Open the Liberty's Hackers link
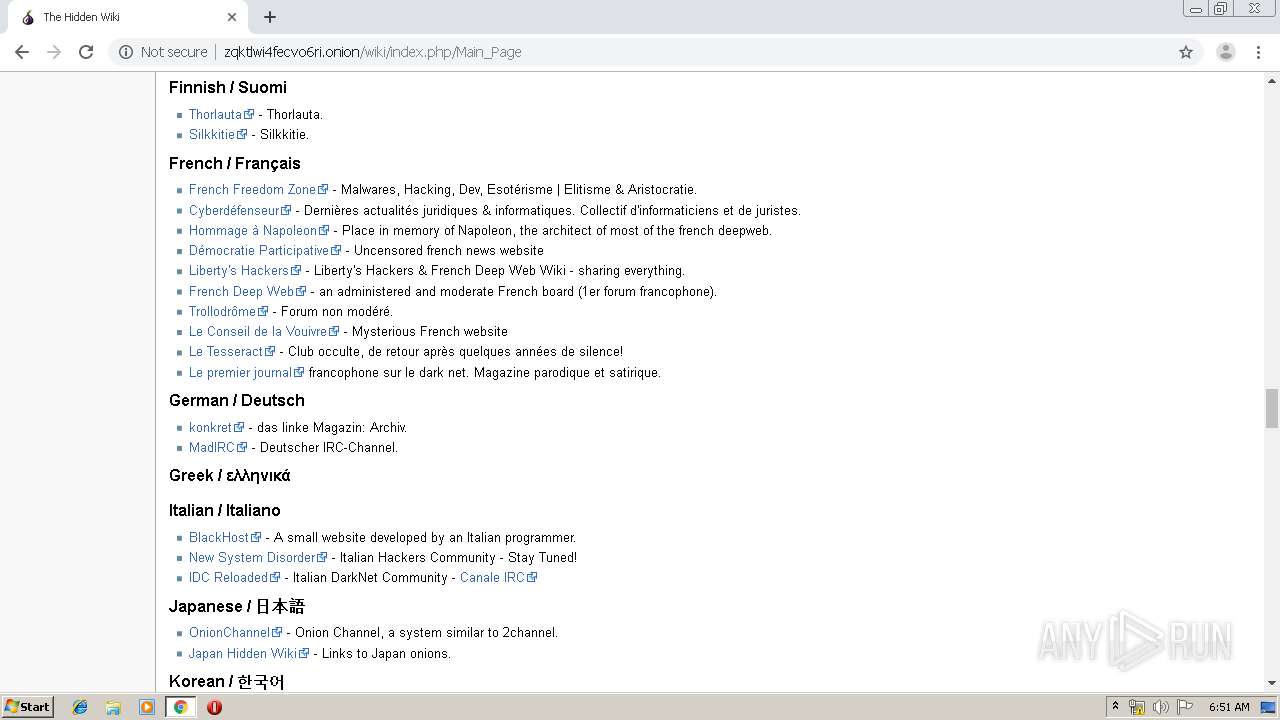 tap(239, 271)
